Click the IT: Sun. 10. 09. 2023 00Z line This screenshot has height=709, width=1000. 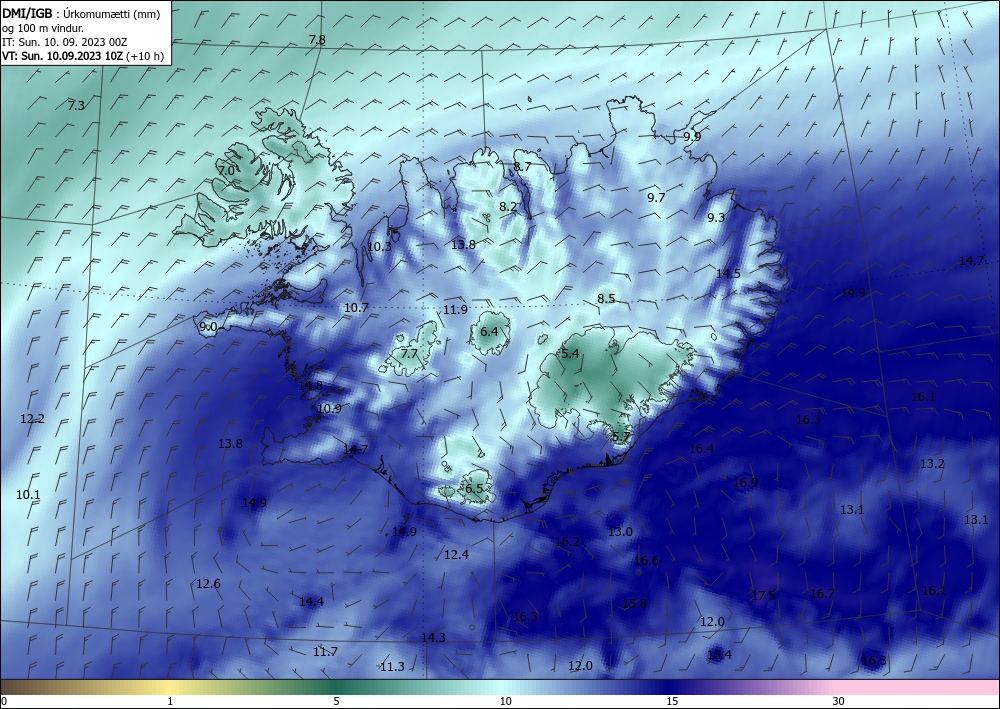tap(64, 42)
